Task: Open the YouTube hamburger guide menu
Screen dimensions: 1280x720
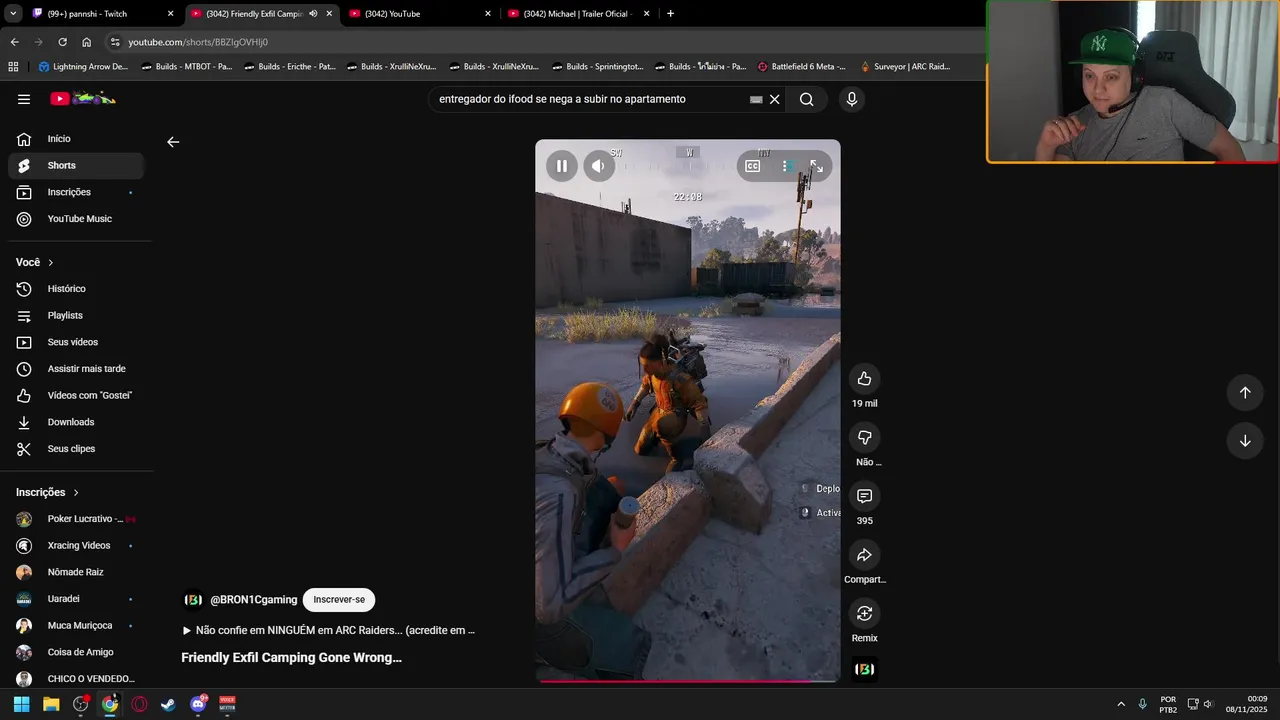Action: 24,99
